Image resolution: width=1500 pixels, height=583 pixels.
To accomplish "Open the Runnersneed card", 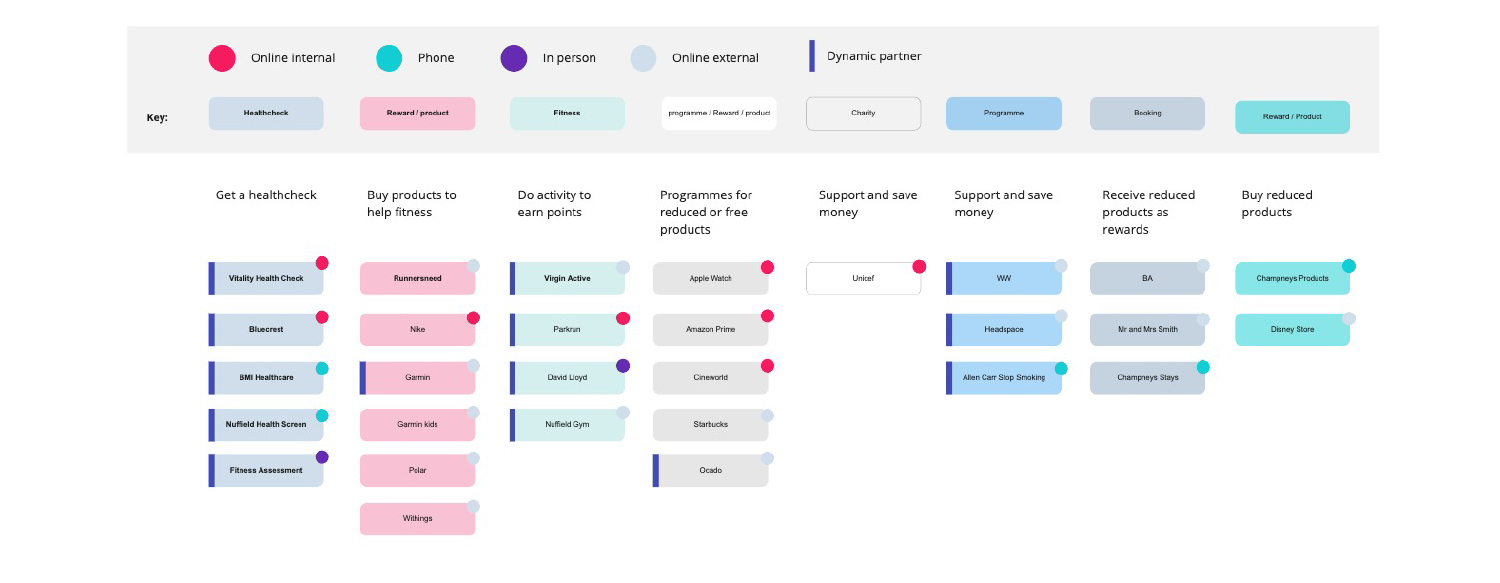I will point(417,278).
